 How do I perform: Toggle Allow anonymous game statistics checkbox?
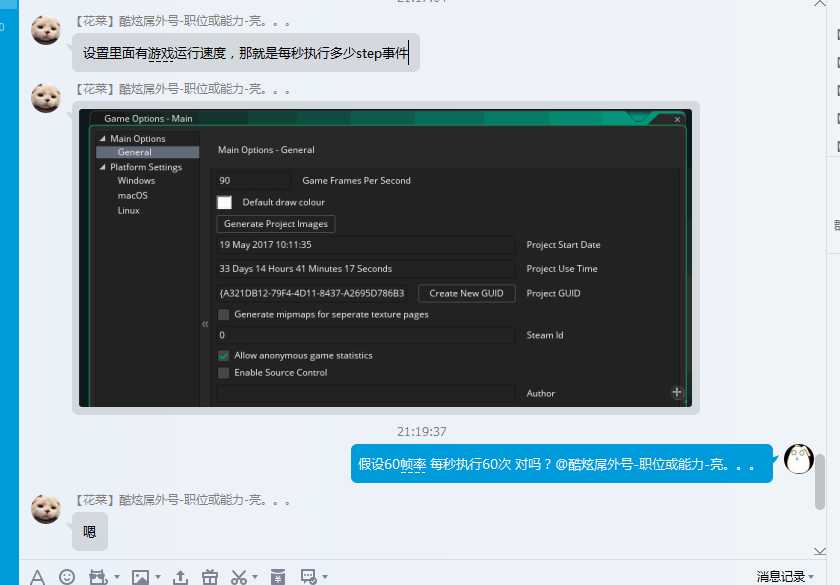coord(223,356)
